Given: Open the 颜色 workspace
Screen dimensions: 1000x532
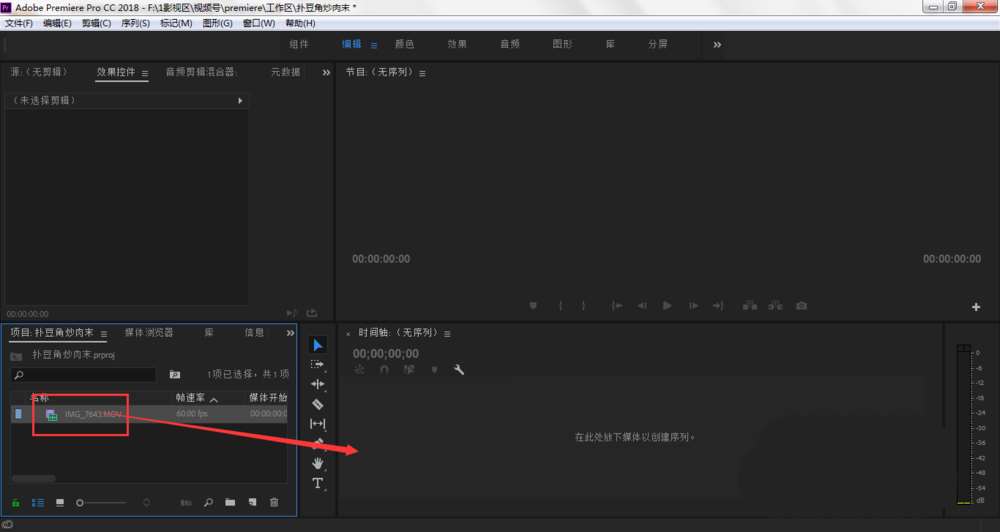Looking at the screenshot, I should [x=404, y=45].
